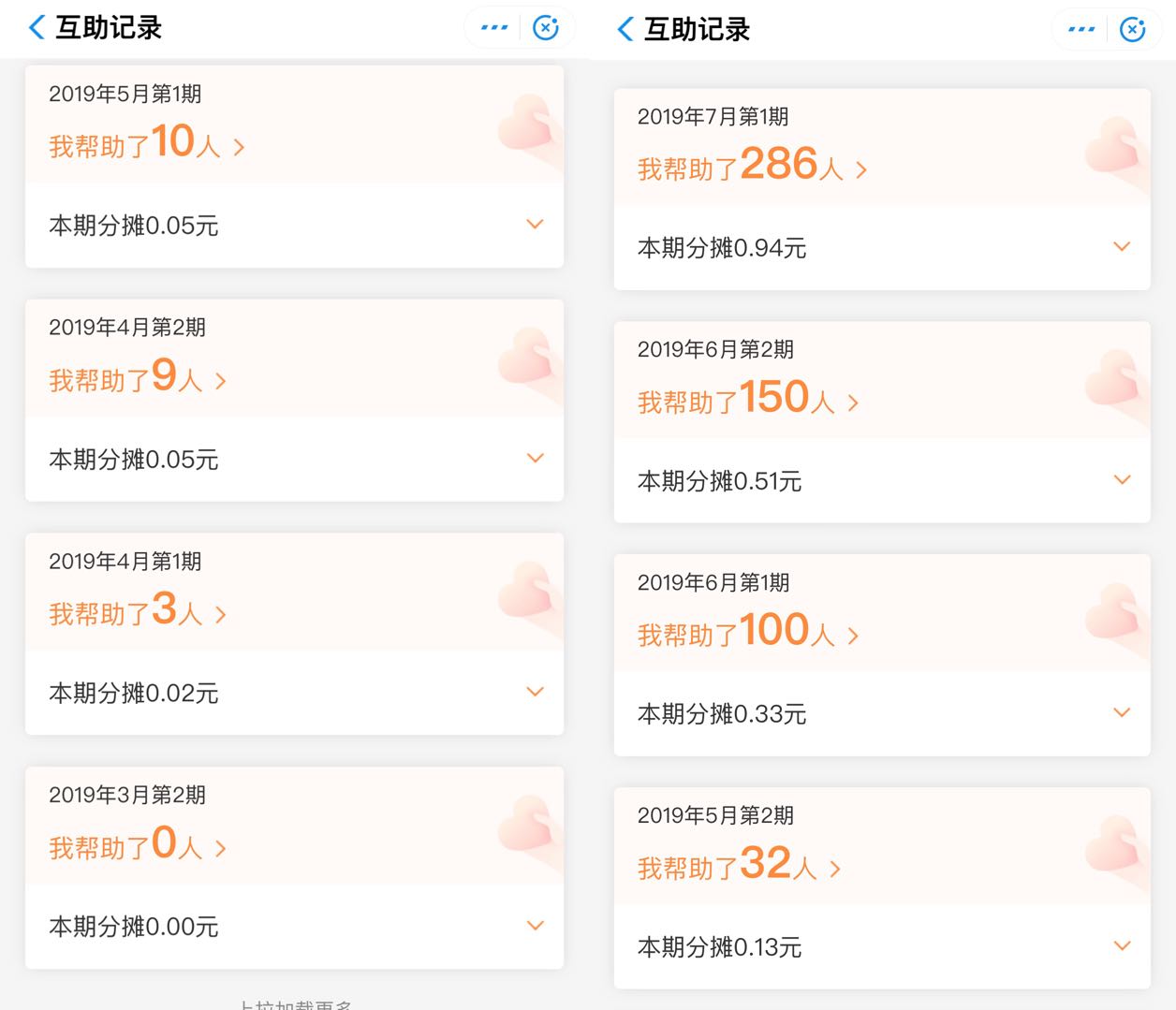The height and width of the screenshot is (1010, 1176).
Task: Open the more options "..." menu on right page
Action: pyautogui.click(x=1080, y=29)
